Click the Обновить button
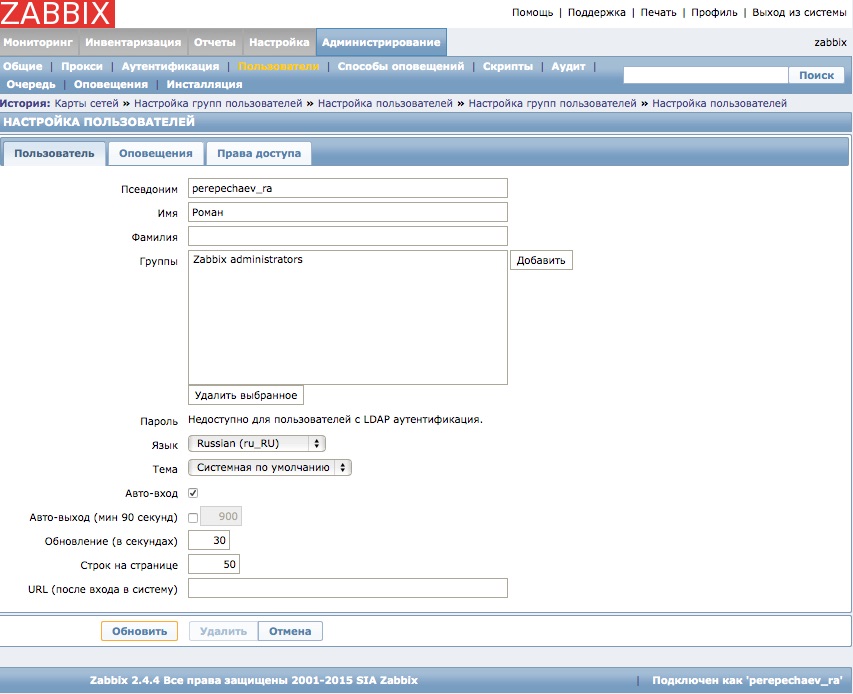Viewport: 853px width, 694px height. (139, 631)
